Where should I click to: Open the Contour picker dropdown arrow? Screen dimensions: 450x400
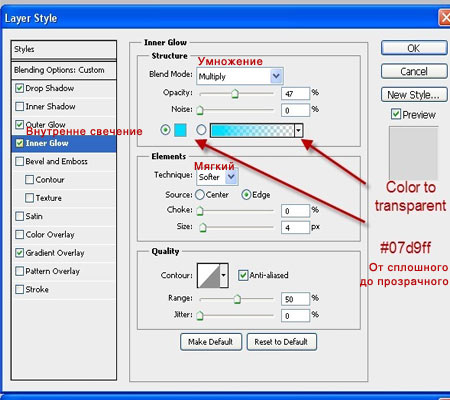(224, 275)
